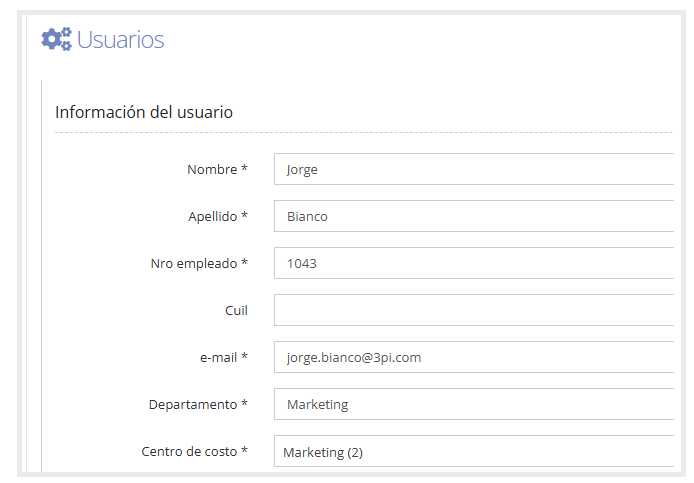Click the Apellido * label
This screenshot has width=694, height=483.
(x=218, y=216)
